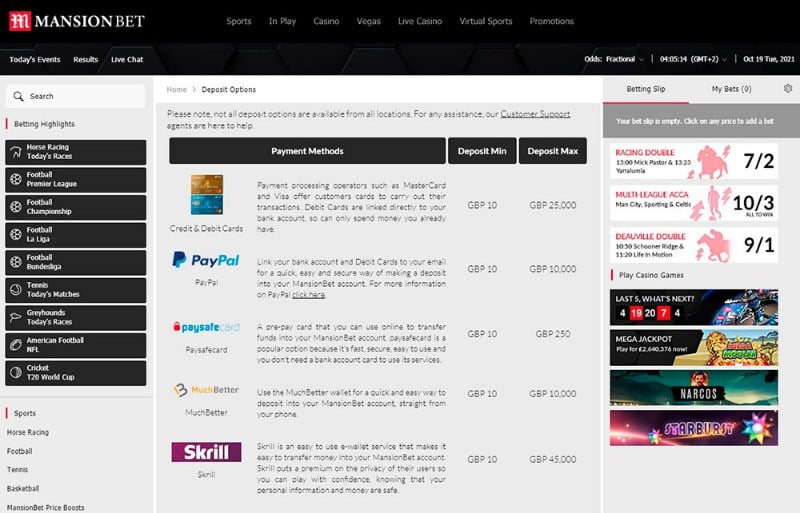Open the Live Casino section
Screen dimensions: 800x513
pyautogui.click(x=420, y=21)
